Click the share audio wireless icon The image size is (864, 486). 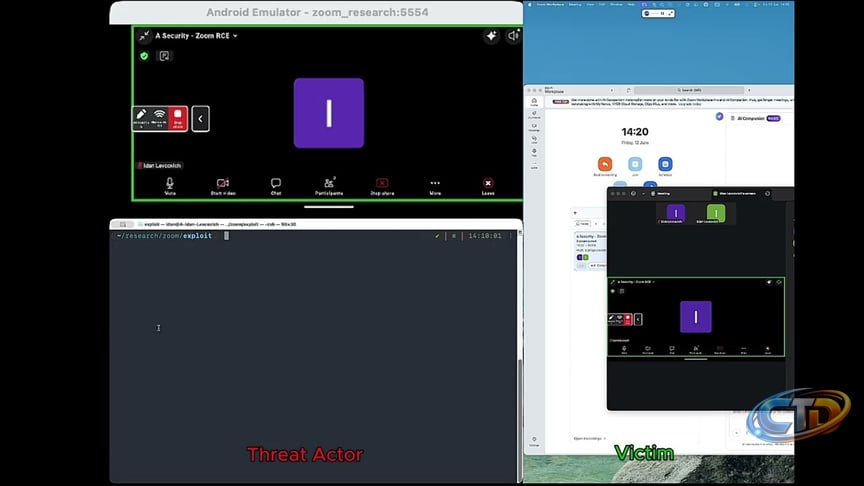tap(159, 118)
